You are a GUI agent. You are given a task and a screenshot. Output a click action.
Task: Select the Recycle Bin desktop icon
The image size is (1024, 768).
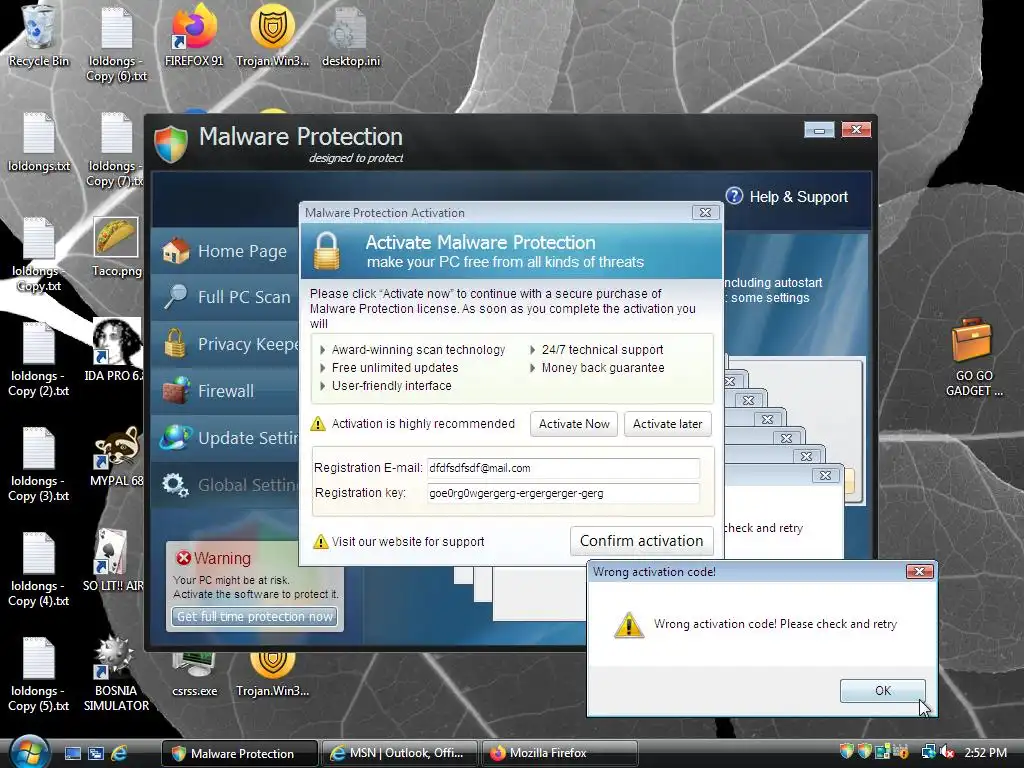(39, 36)
